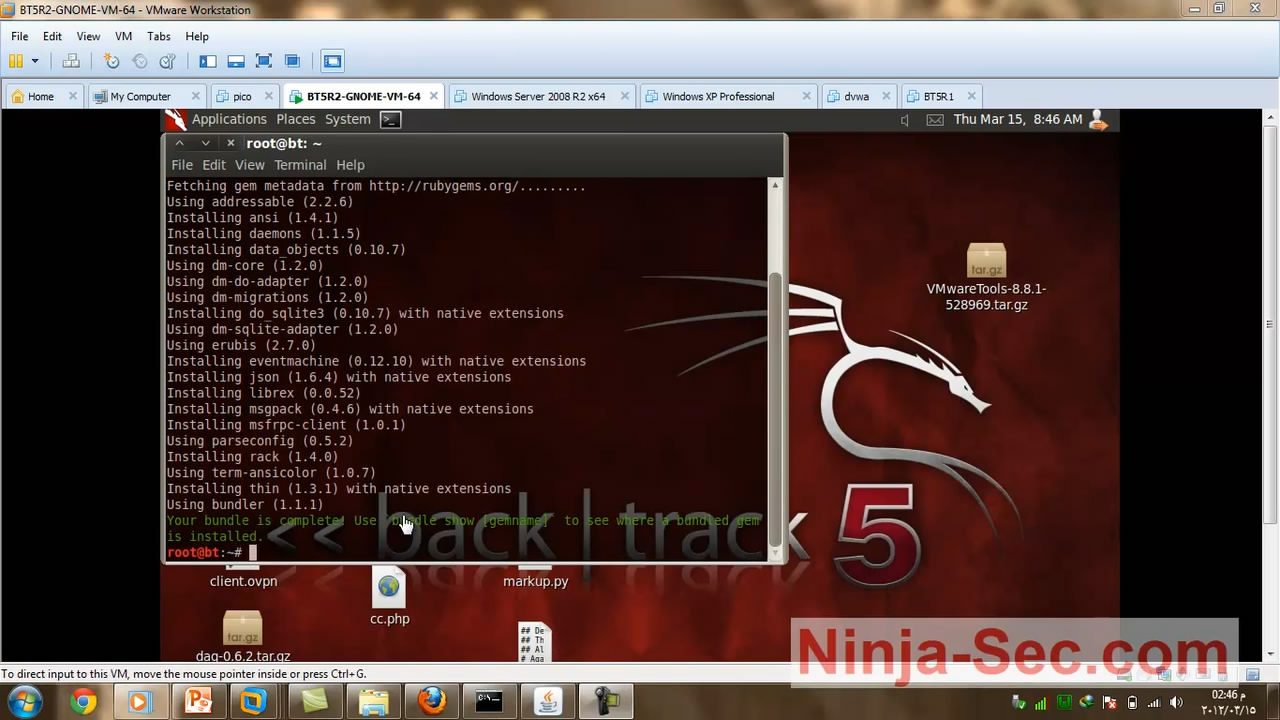
Task: Switch to Unity mode icon
Action: tap(292, 61)
